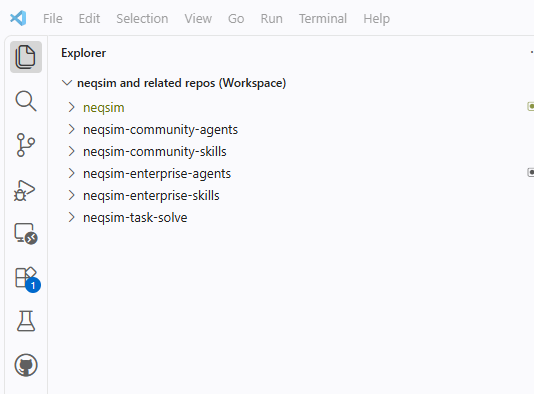
Task: Collapse the neqsim and related repos workspace chevron
Action: click(x=67, y=83)
